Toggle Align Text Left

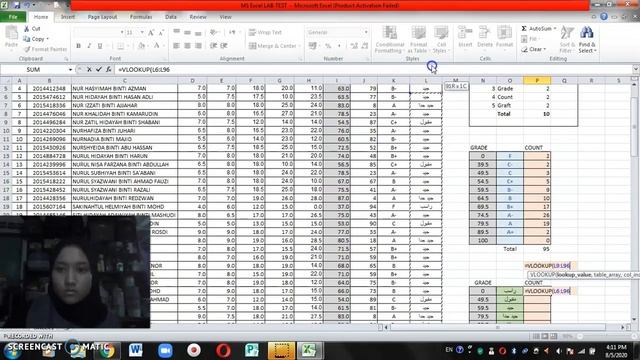click(176, 46)
